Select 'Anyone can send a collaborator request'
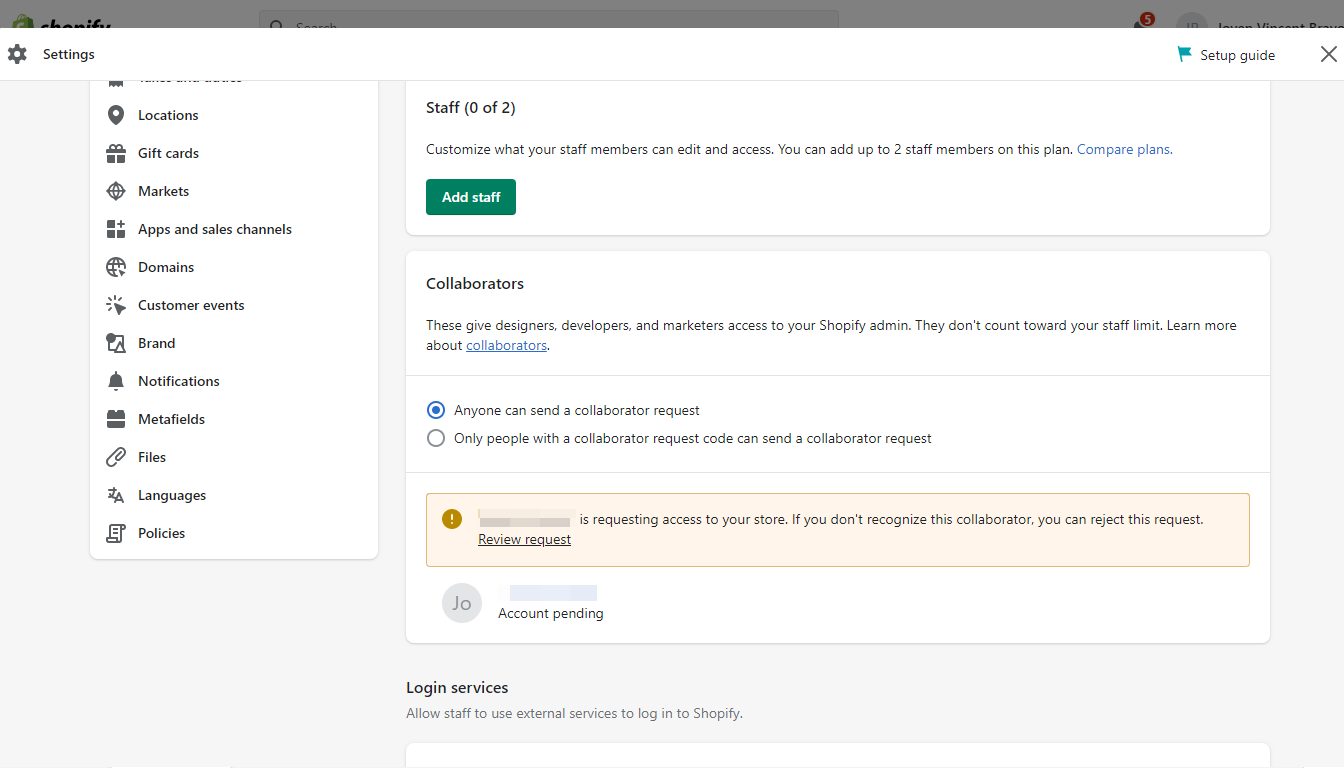The image size is (1344, 768). (435, 409)
